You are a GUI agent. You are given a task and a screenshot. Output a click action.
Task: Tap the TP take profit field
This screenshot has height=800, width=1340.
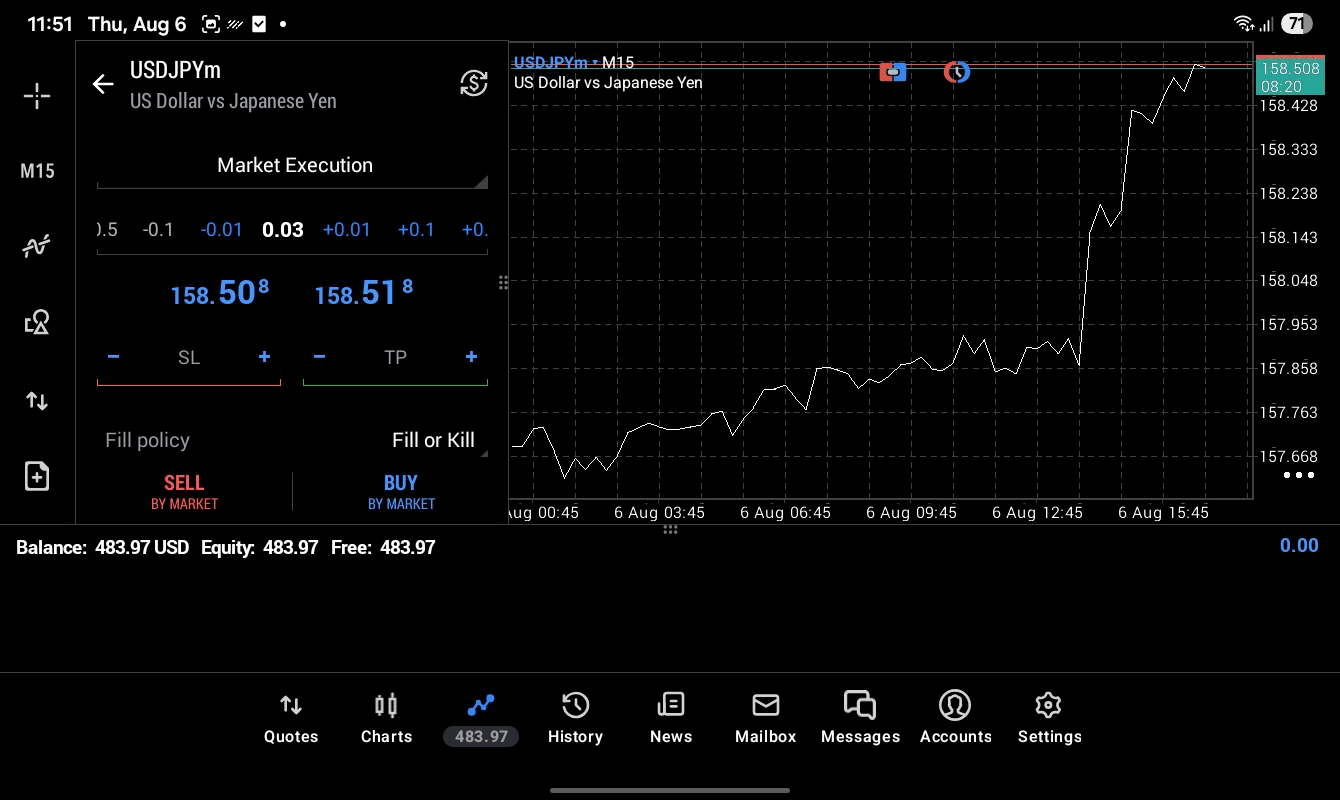395,358
